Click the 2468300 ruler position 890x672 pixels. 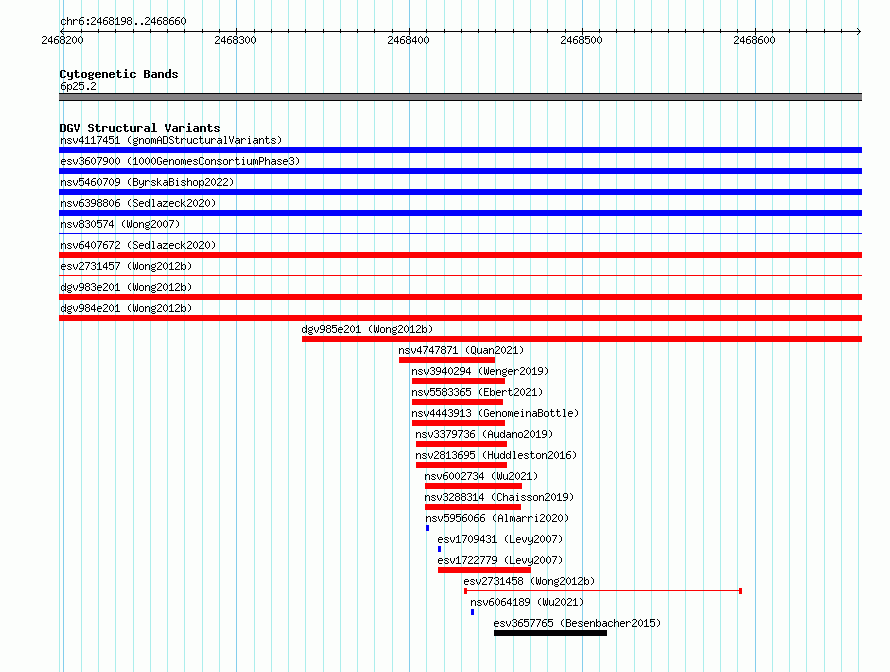point(236,40)
